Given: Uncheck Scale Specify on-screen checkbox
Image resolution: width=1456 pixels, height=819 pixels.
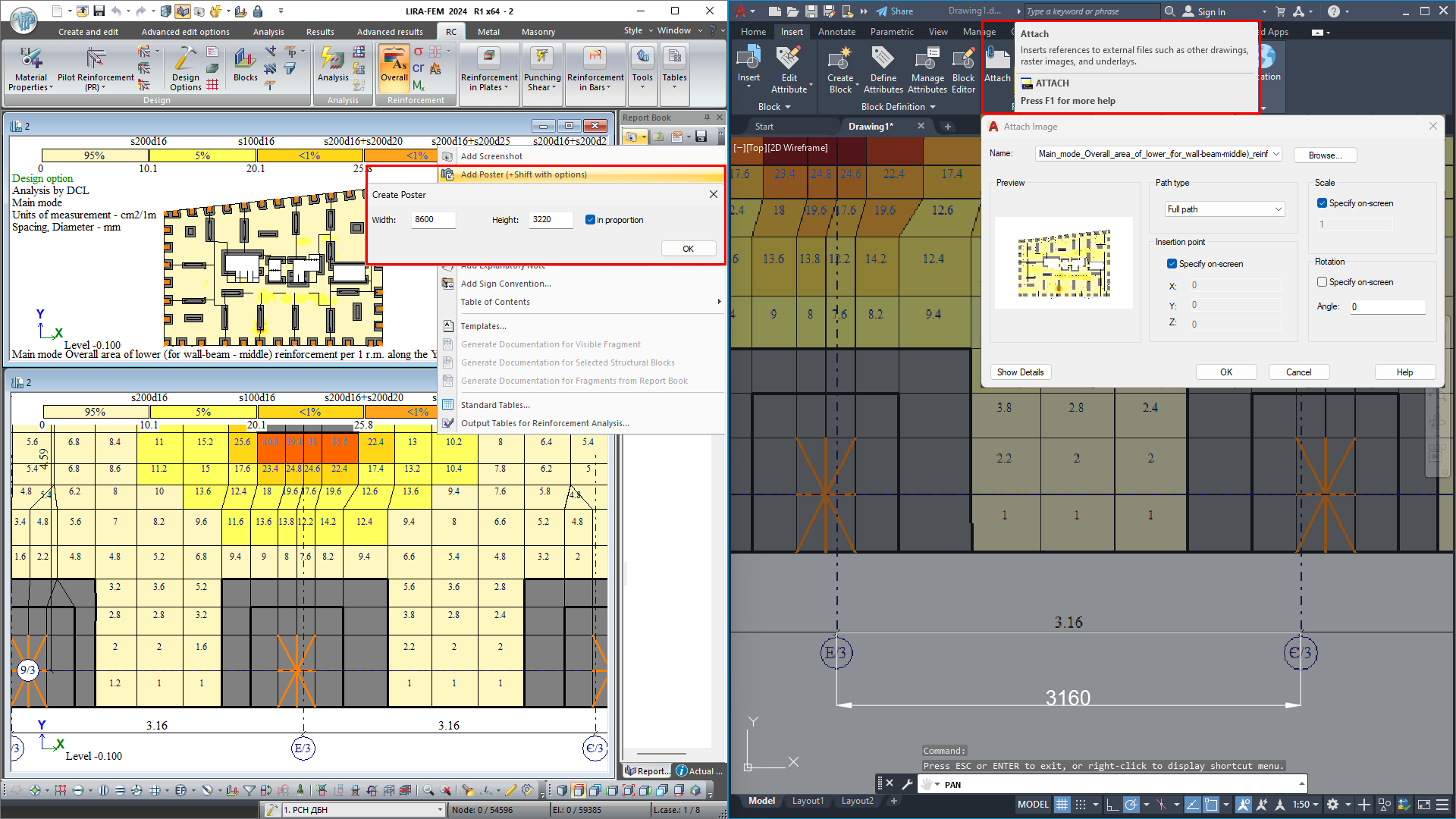Looking at the screenshot, I should coord(1322,203).
